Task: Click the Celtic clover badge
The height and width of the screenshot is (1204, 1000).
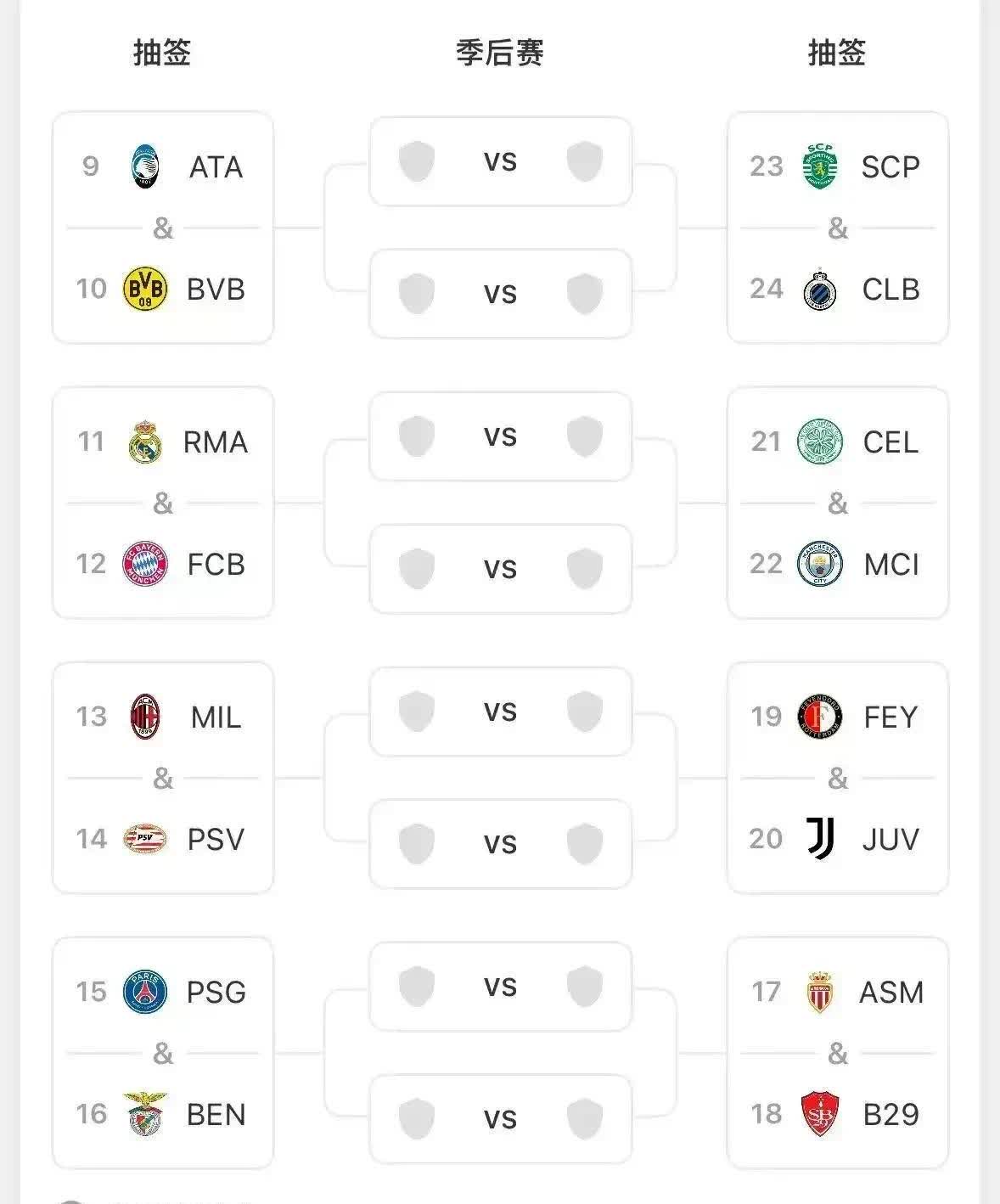Action: coord(820,442)
